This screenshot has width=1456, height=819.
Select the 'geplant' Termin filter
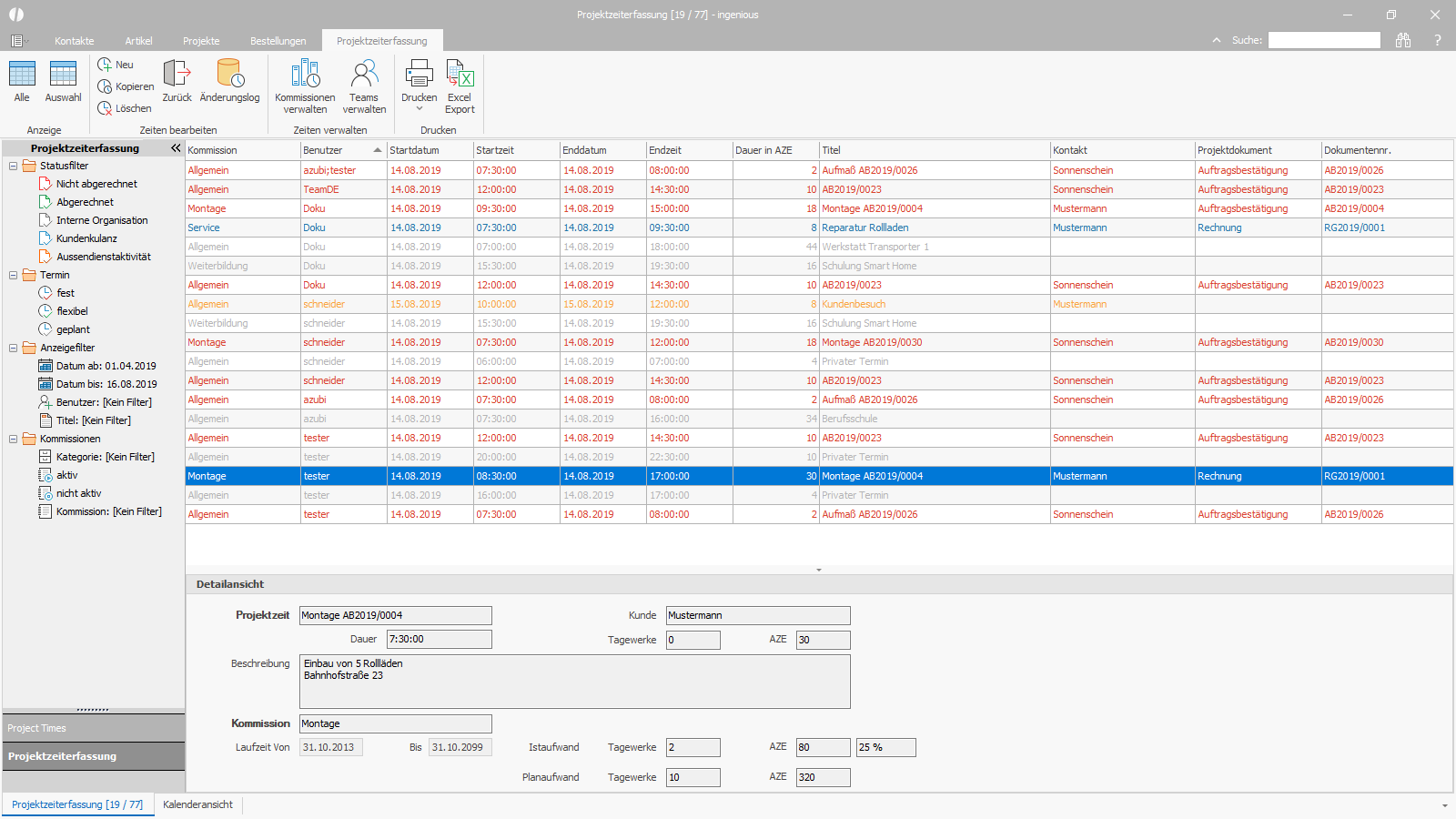pos(73,329)
